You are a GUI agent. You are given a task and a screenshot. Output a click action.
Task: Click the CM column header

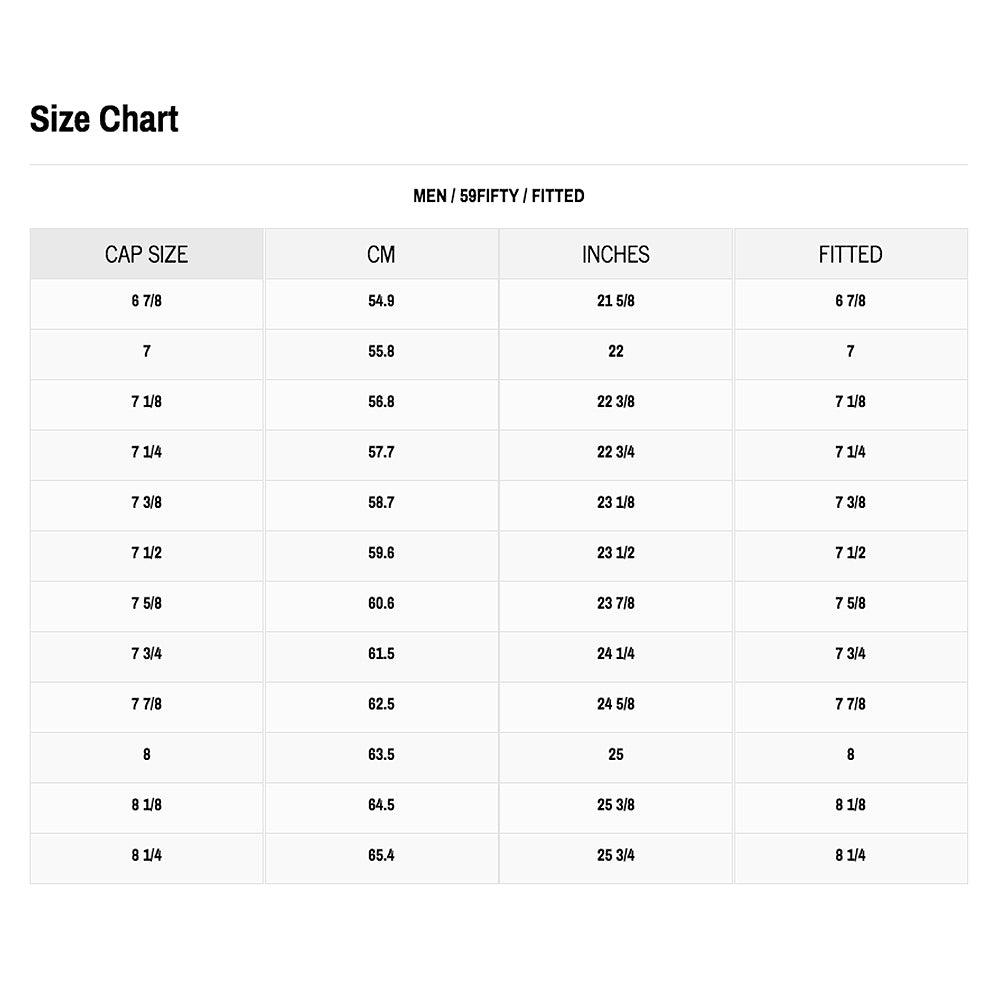pyautogui.click(x=381, y=254)
